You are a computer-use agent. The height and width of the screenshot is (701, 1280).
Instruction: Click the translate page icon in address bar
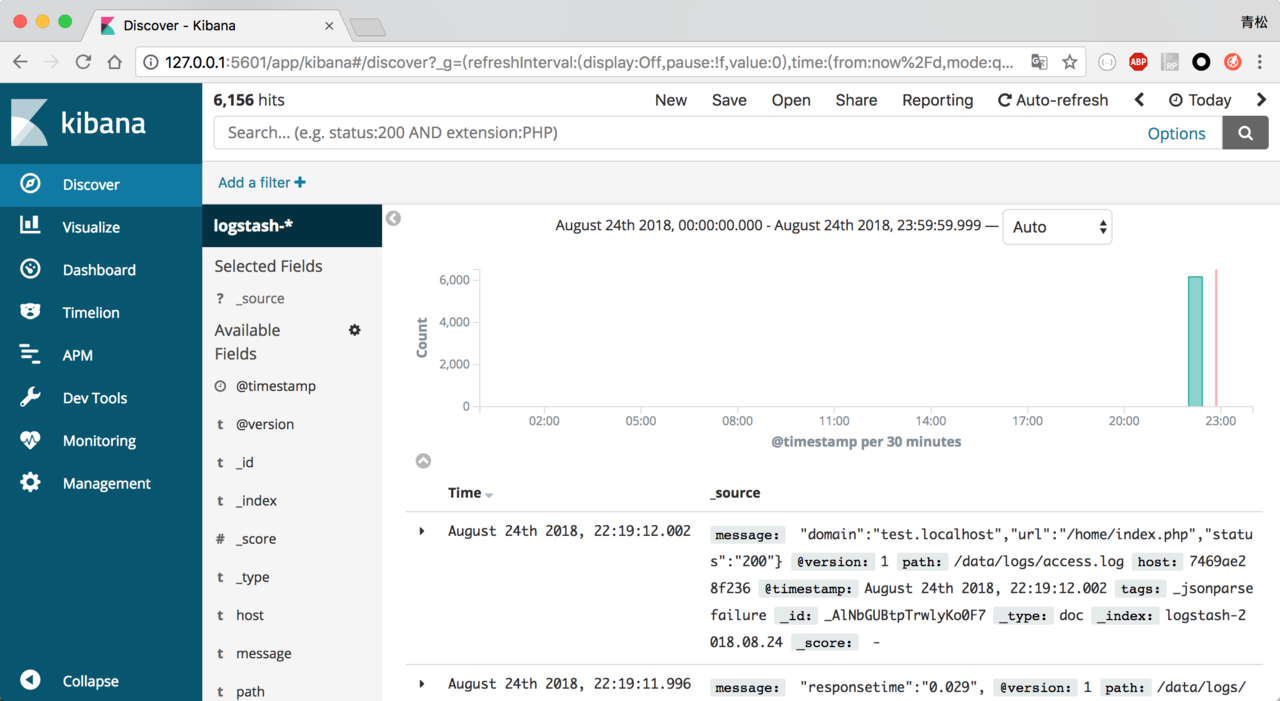pyautogui.click(x=1039, y=62)
